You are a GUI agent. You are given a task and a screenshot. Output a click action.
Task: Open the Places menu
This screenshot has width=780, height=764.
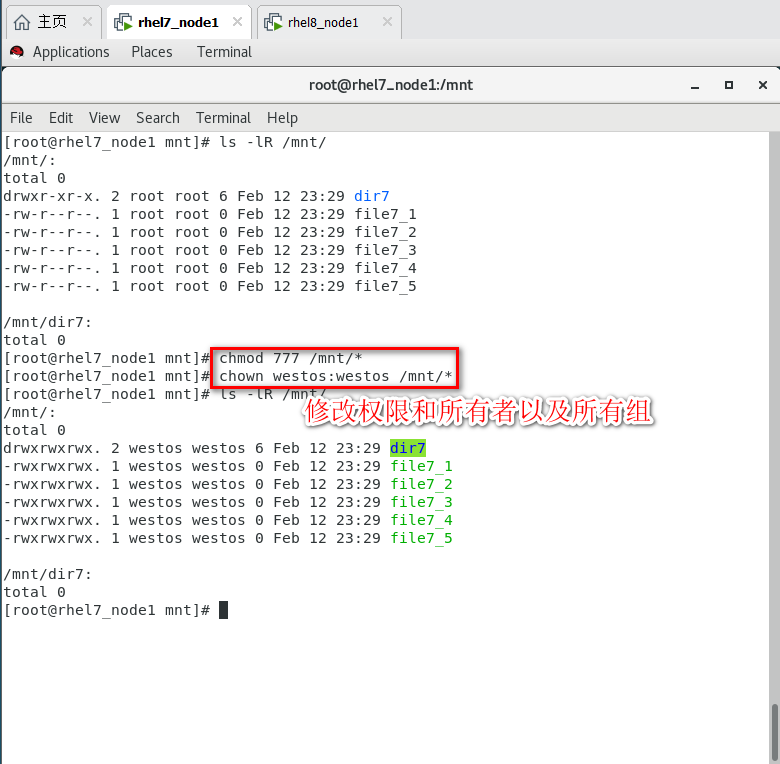152,52
